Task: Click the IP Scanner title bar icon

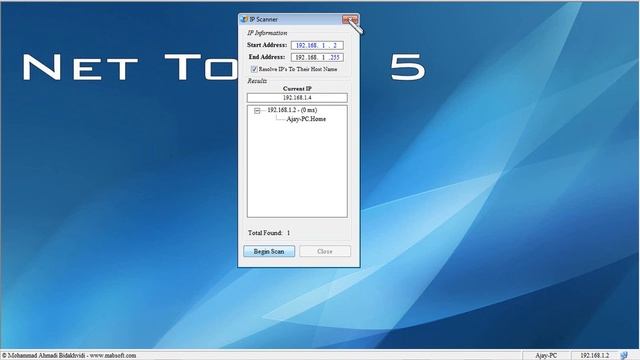Action: click(x=244, y=19)
